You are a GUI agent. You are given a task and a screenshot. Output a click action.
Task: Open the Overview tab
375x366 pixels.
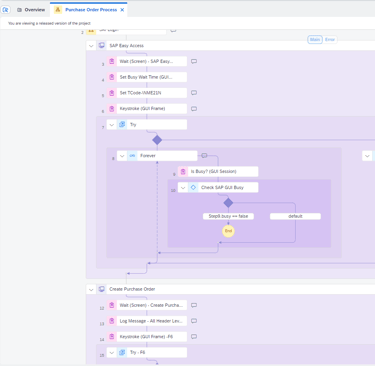pyautogui.click(x=31, y=10)
